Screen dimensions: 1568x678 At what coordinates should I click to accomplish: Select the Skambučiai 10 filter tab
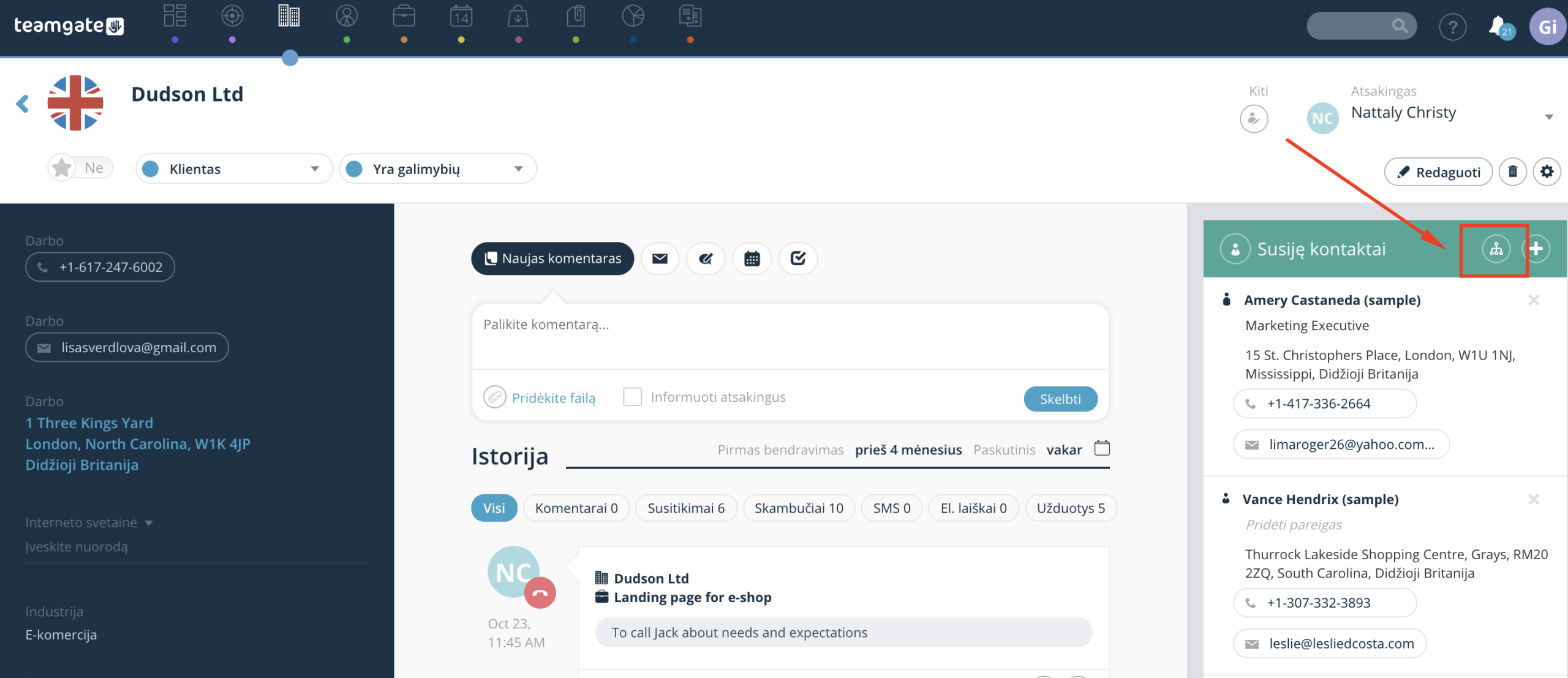point(799,508)
